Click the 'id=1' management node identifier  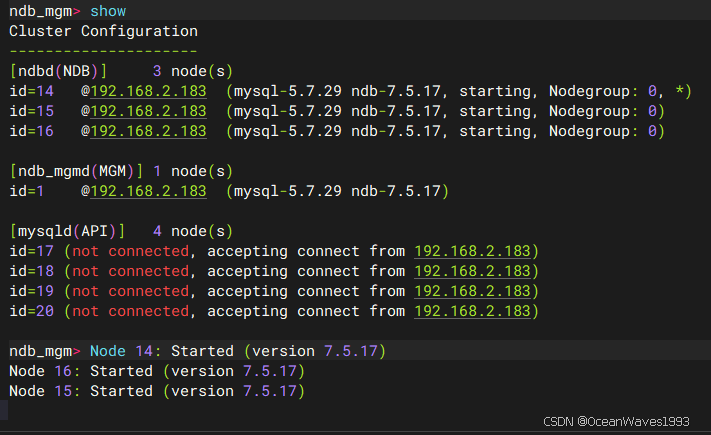27,191
